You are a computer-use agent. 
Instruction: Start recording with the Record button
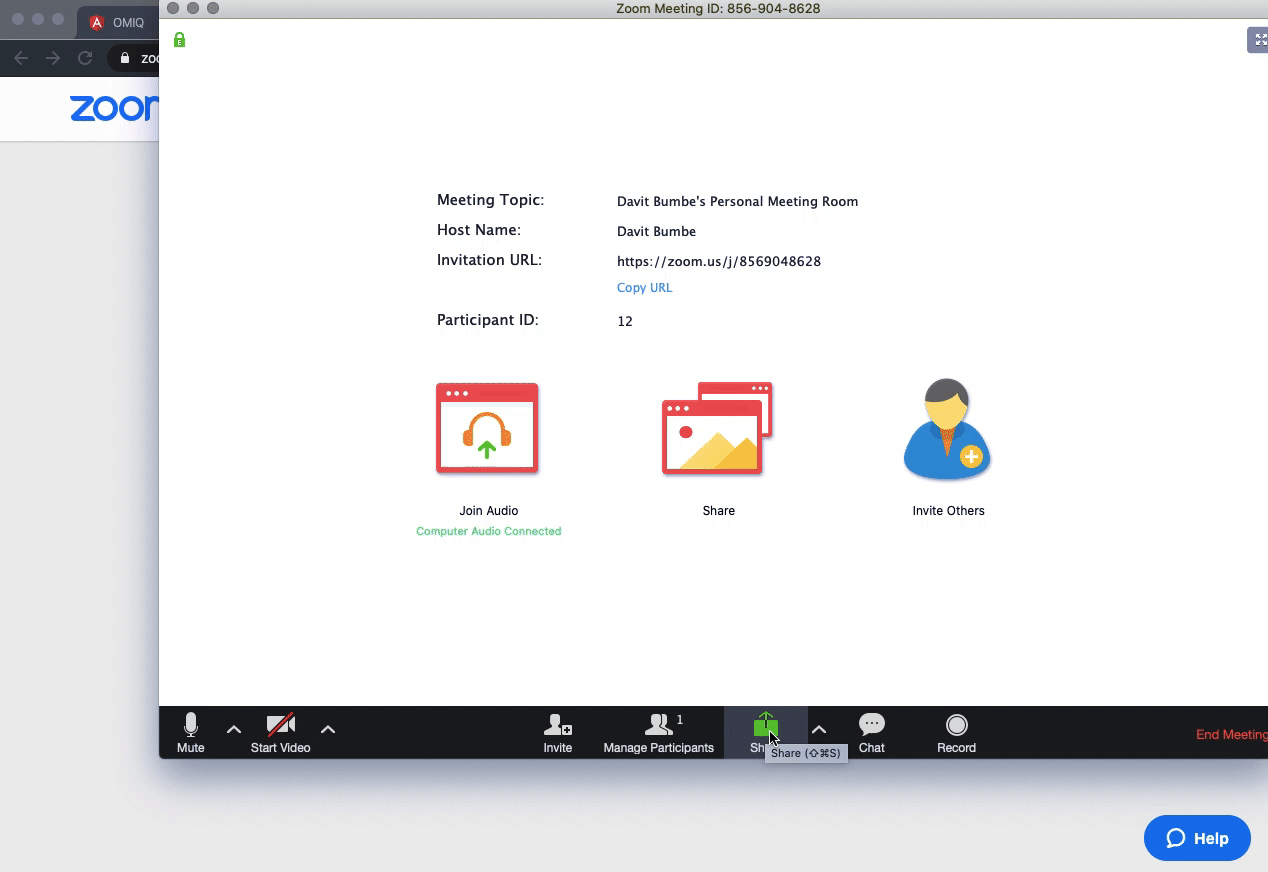click(956, 733)
